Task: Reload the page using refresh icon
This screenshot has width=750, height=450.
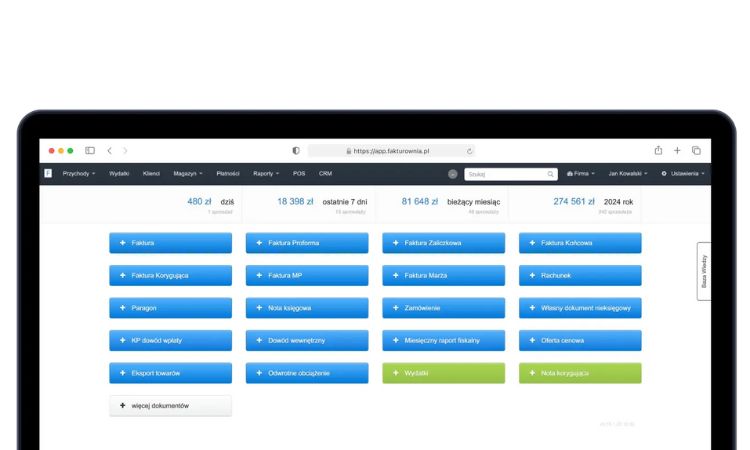Action: click(469, 151)
